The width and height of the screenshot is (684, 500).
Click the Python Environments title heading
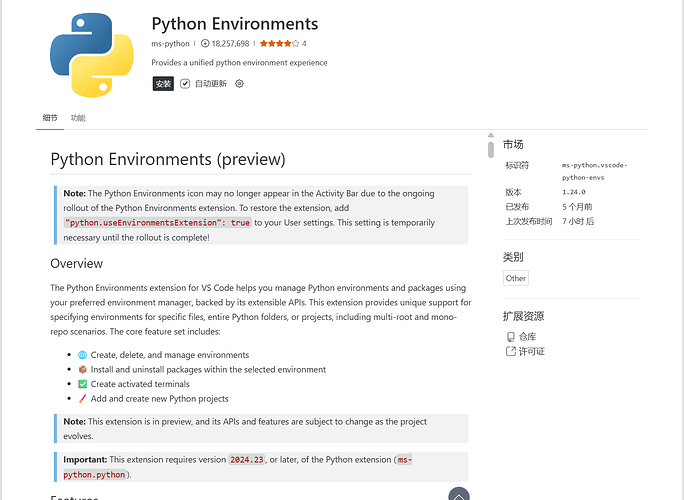click(235, 24)
